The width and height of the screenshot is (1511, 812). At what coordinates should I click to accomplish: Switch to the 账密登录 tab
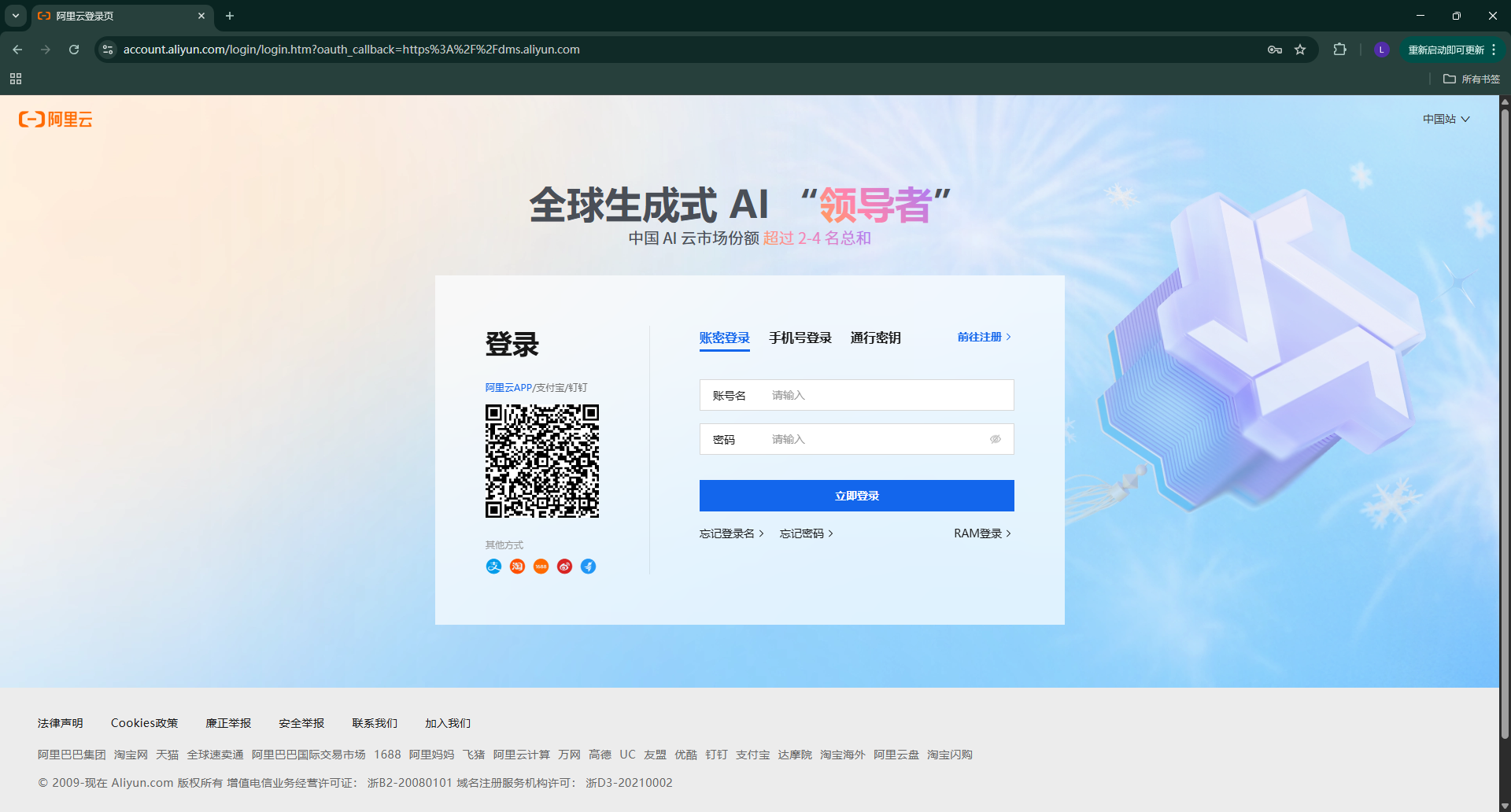pyautogui.click(x=725, y=338)
